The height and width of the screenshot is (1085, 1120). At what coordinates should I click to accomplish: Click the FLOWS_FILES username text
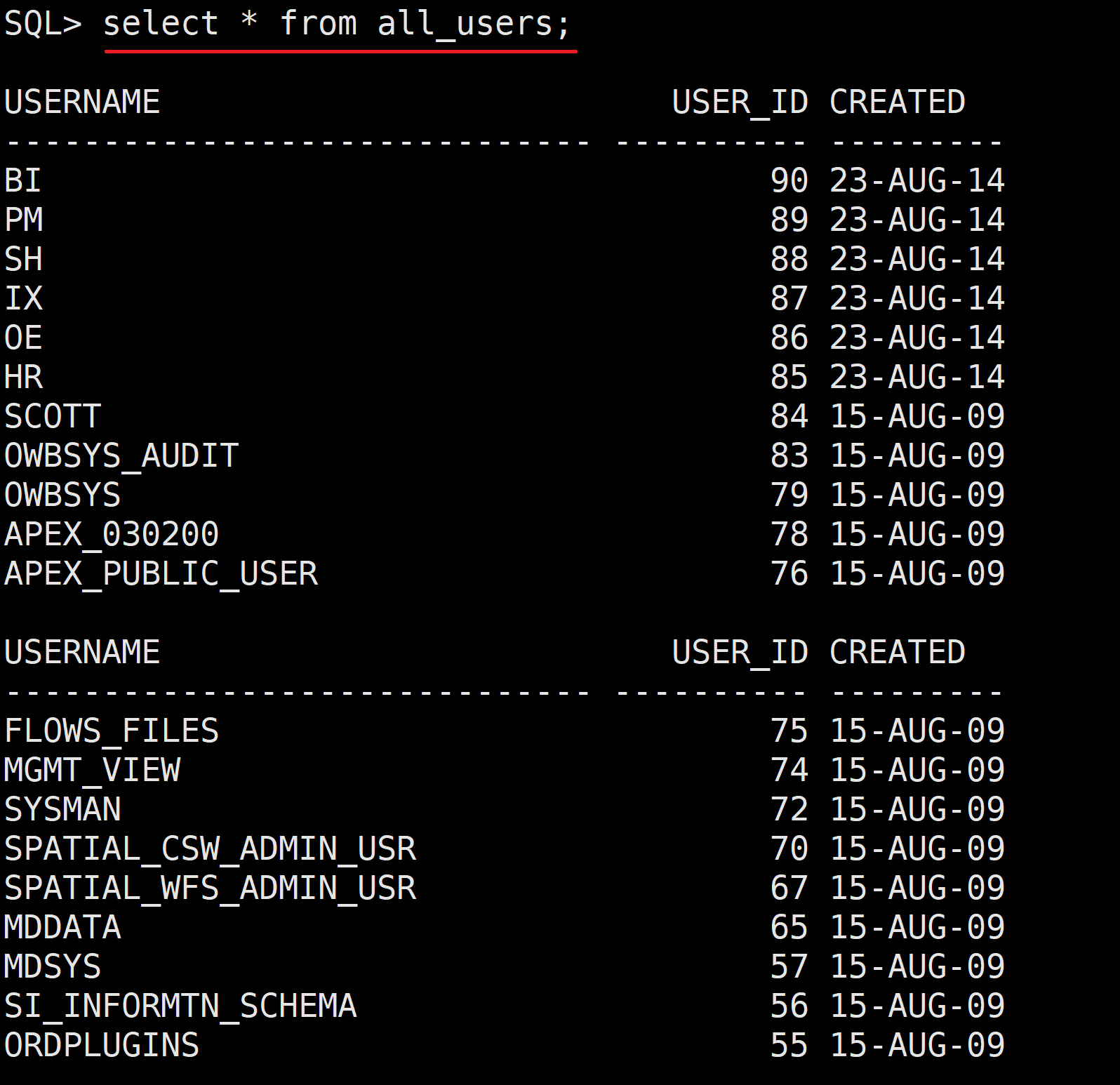(112, 731)
